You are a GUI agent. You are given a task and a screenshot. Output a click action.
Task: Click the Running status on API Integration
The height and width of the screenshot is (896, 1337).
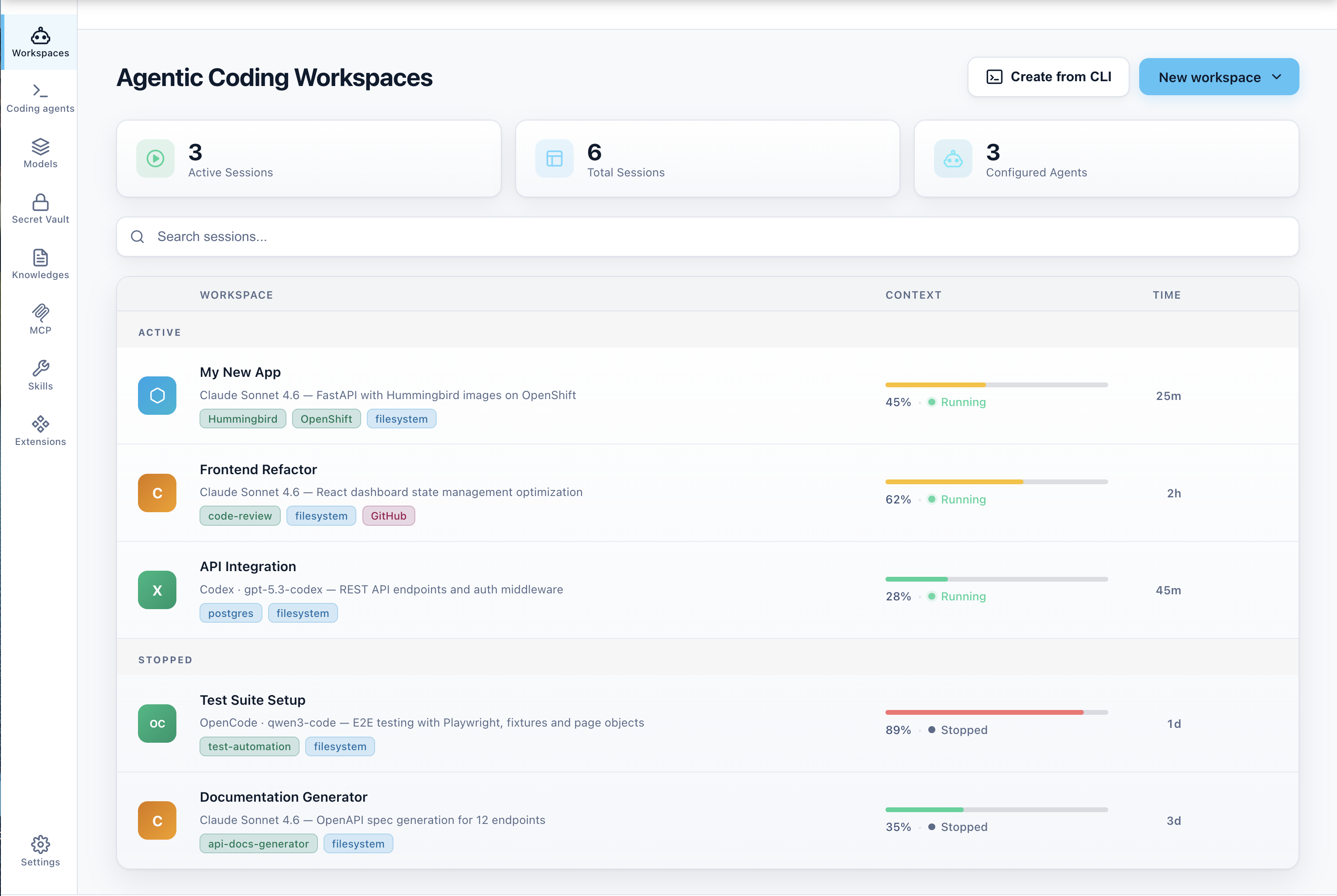pyautogui.click(x=957, y=596)
